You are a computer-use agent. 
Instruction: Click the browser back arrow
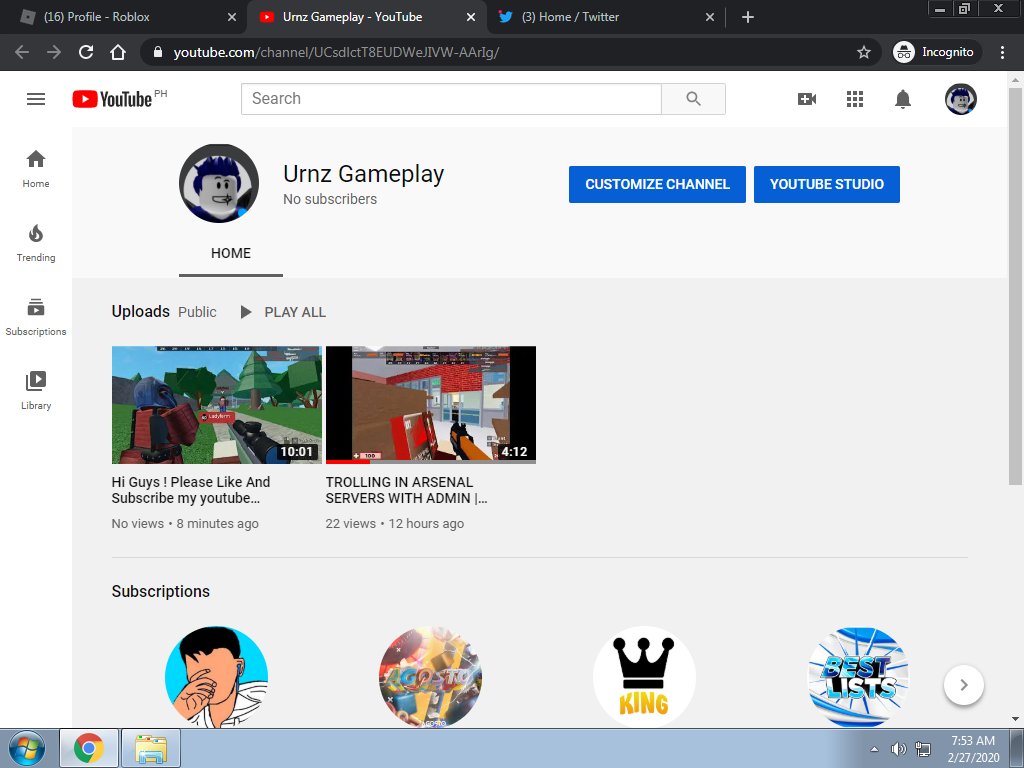coord(22,52)
